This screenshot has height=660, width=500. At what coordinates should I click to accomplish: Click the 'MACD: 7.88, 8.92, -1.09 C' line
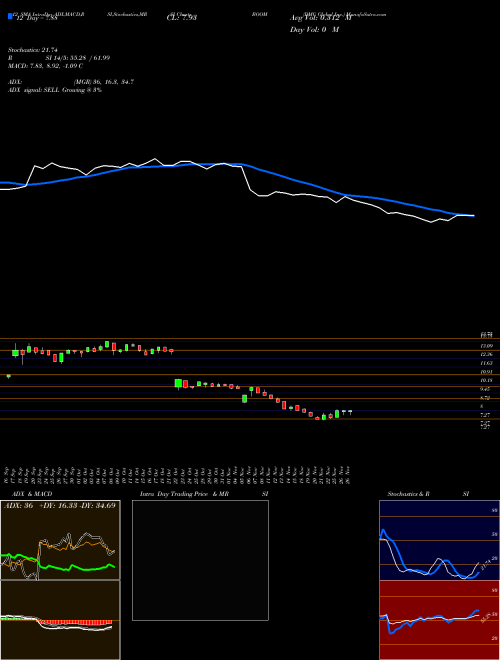click(x=45, y=66)
